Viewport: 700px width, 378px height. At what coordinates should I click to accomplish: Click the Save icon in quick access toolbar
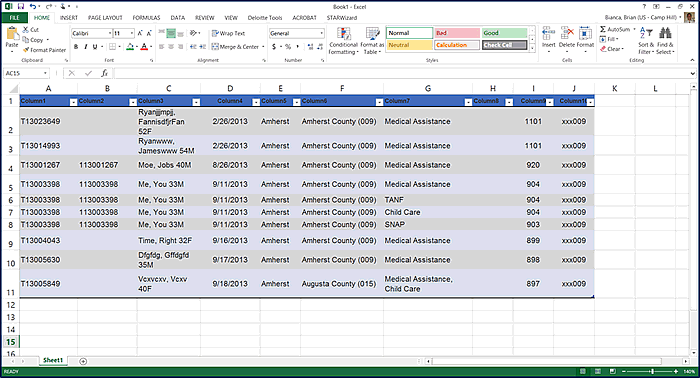point(21,6)
